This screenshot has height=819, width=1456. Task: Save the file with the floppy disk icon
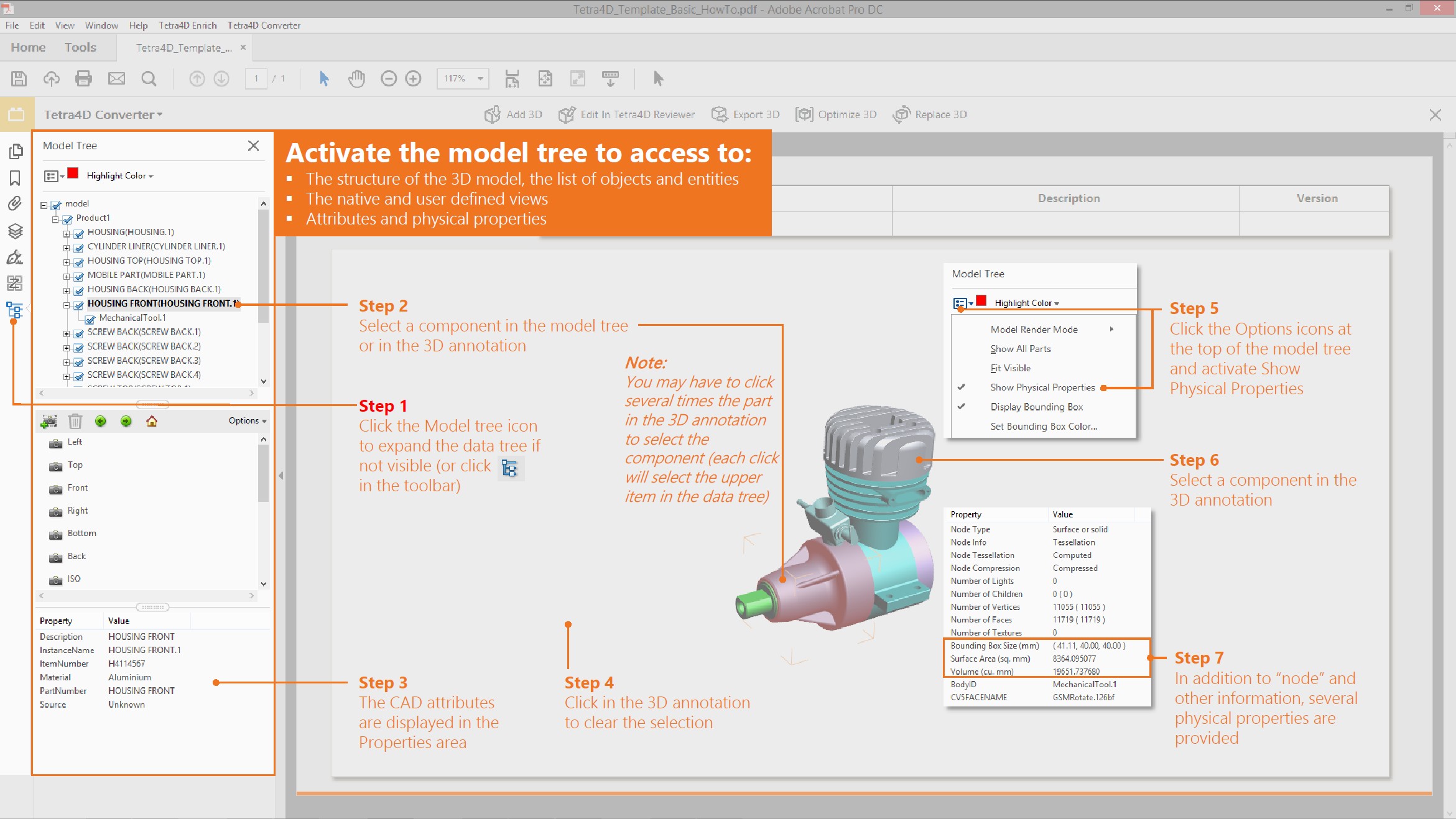coord(19,78)
